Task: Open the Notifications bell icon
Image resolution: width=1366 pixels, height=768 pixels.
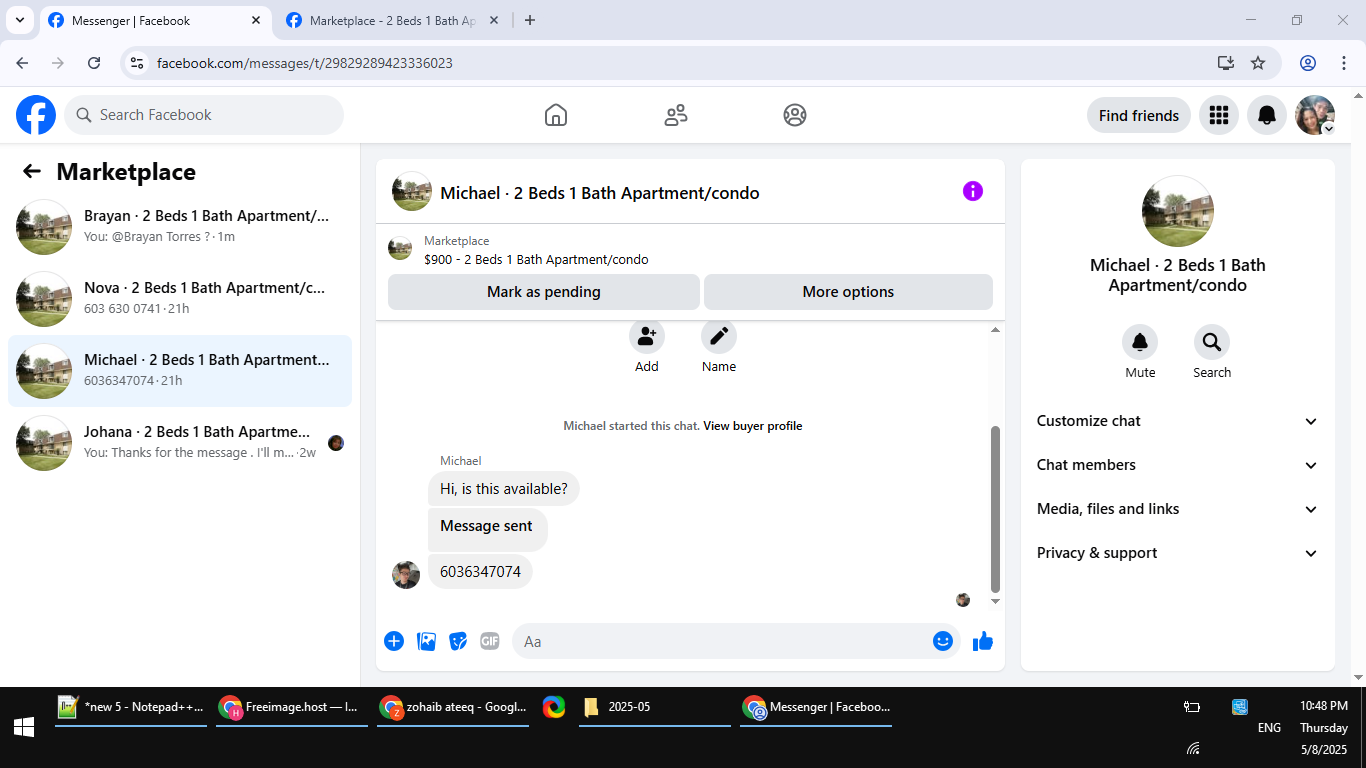Action: (1267, 115)
